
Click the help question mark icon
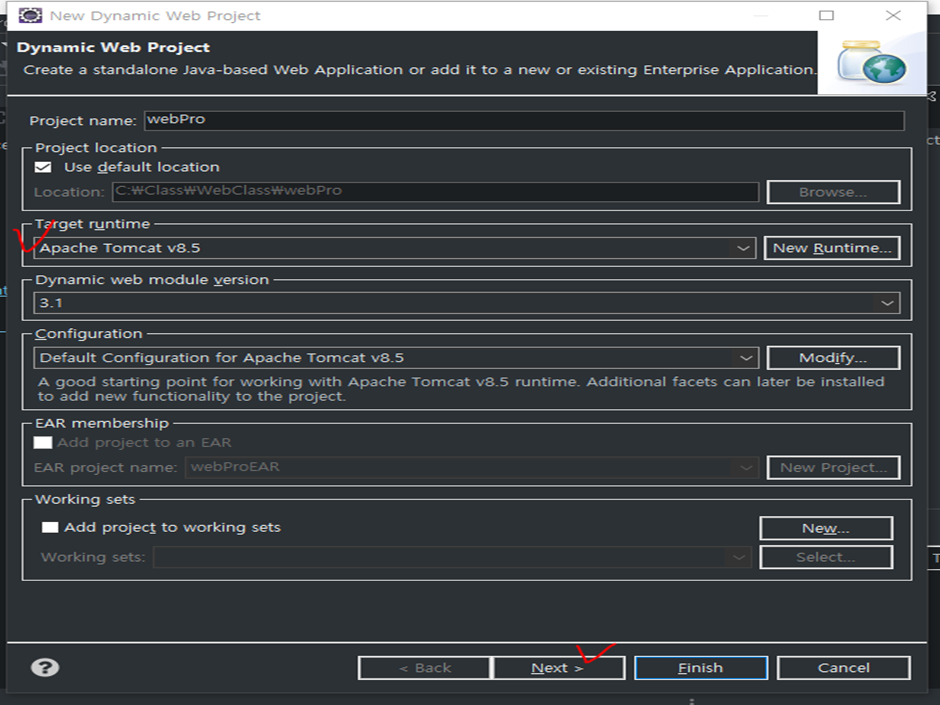[45, 667]
